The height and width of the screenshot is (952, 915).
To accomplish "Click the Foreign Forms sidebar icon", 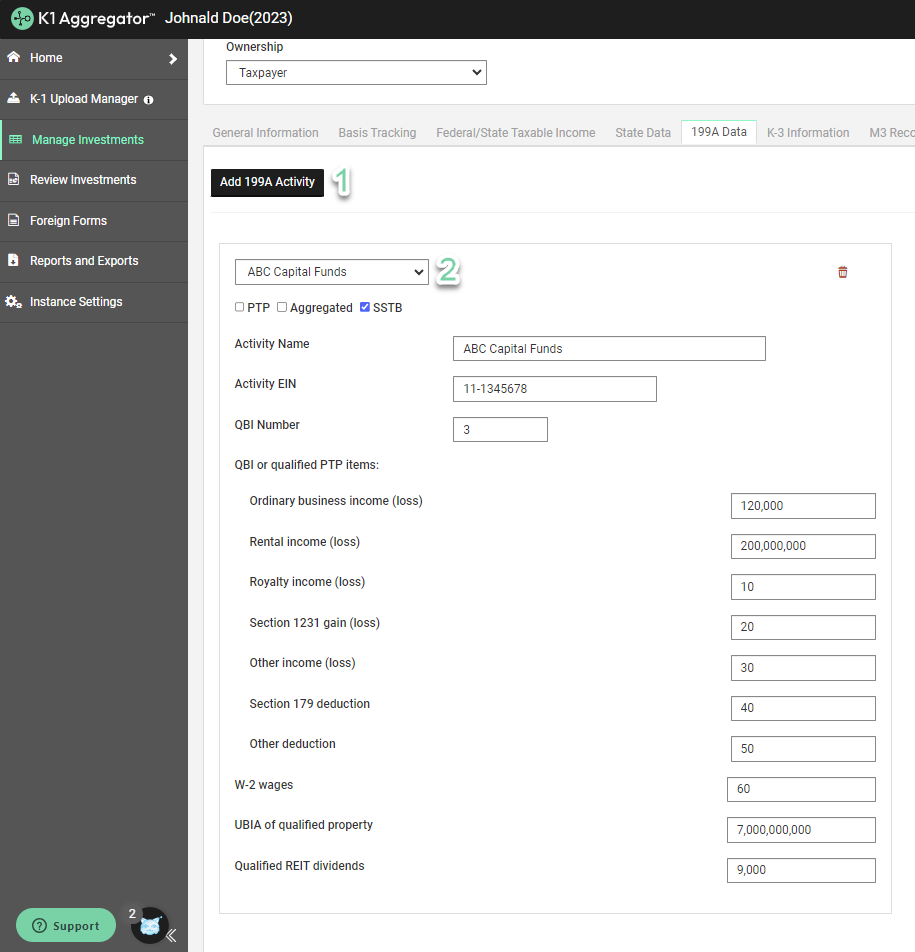I will click(14, 221).
